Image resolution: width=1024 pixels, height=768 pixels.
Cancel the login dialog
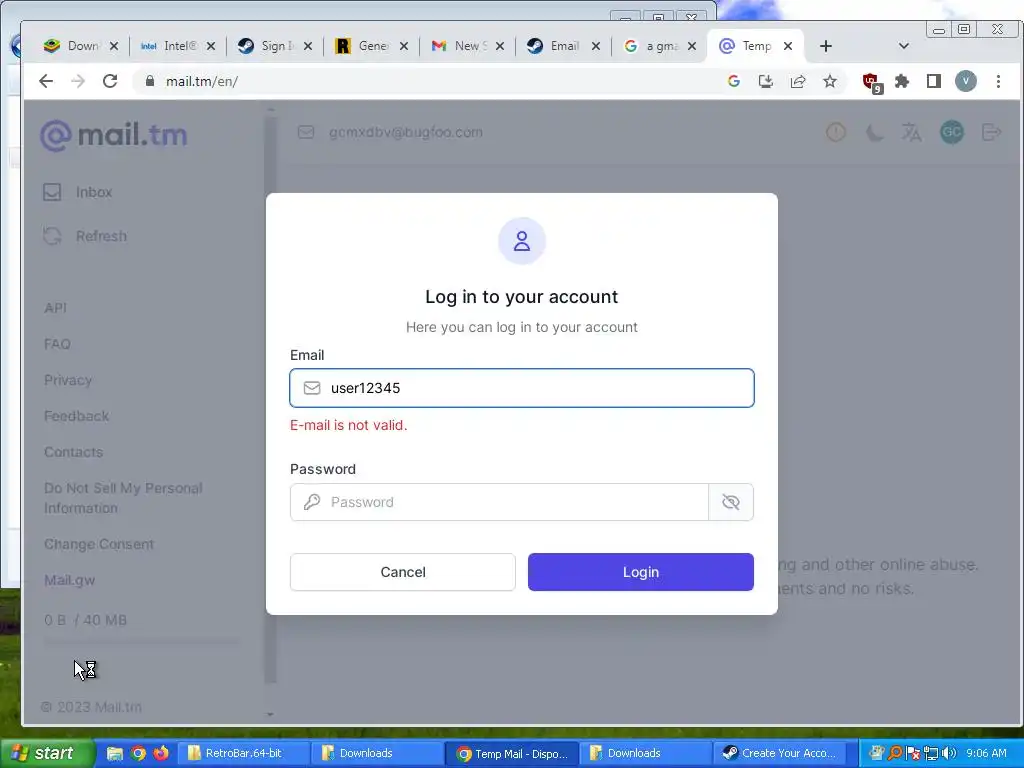coord(403,572)
